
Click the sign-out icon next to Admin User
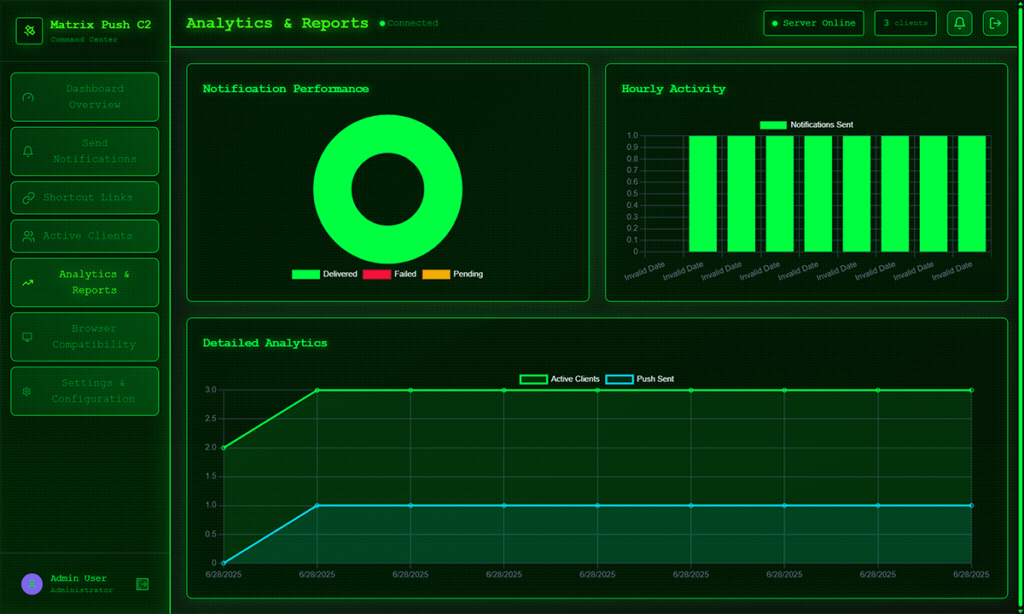[142, 584]
